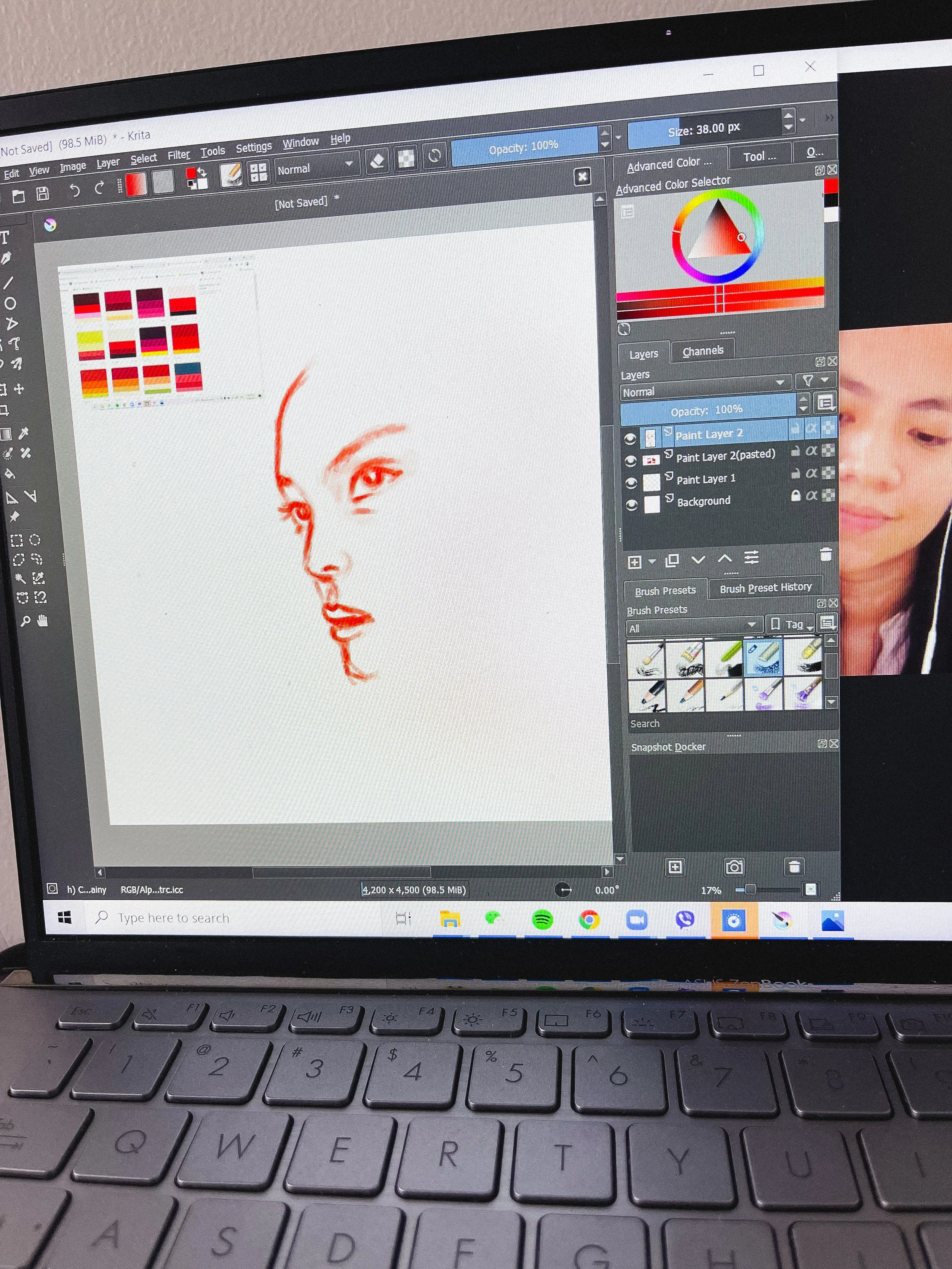Toggle eraser mode icon

click(377, 161)
